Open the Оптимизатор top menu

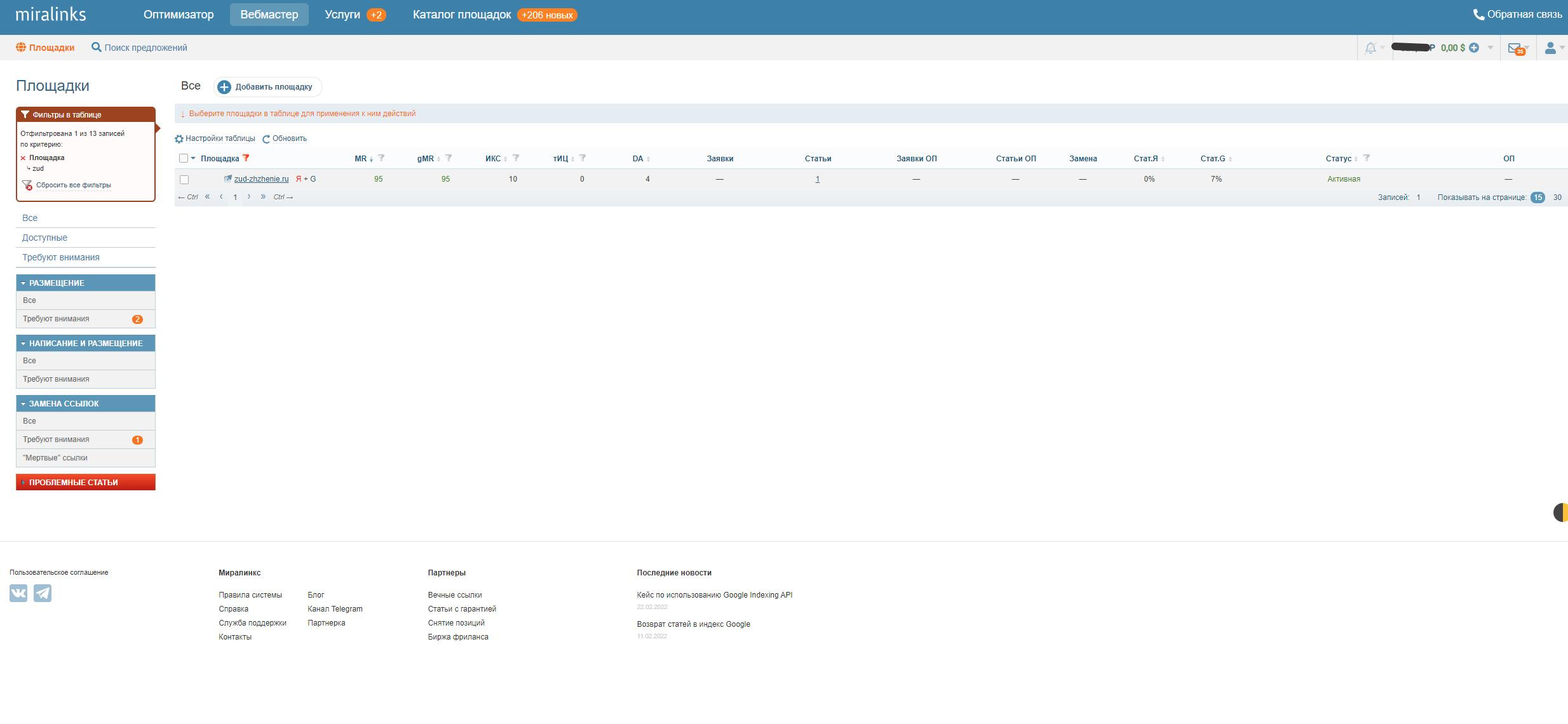pyautogui.click(x=179, y=15)
